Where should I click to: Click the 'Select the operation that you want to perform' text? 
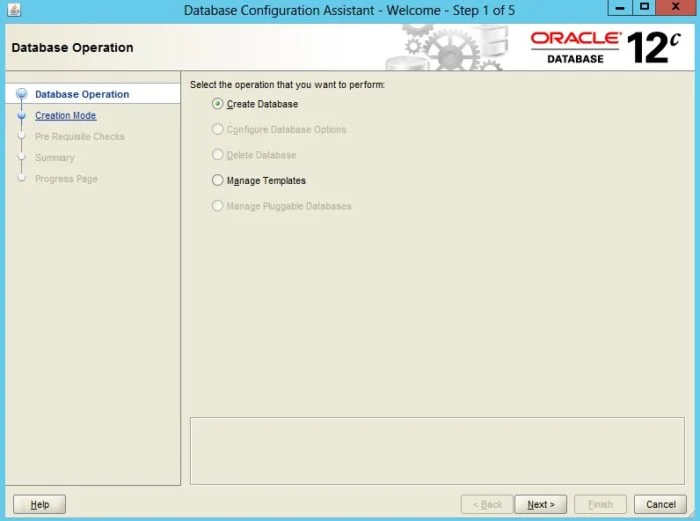pos(288,85)
